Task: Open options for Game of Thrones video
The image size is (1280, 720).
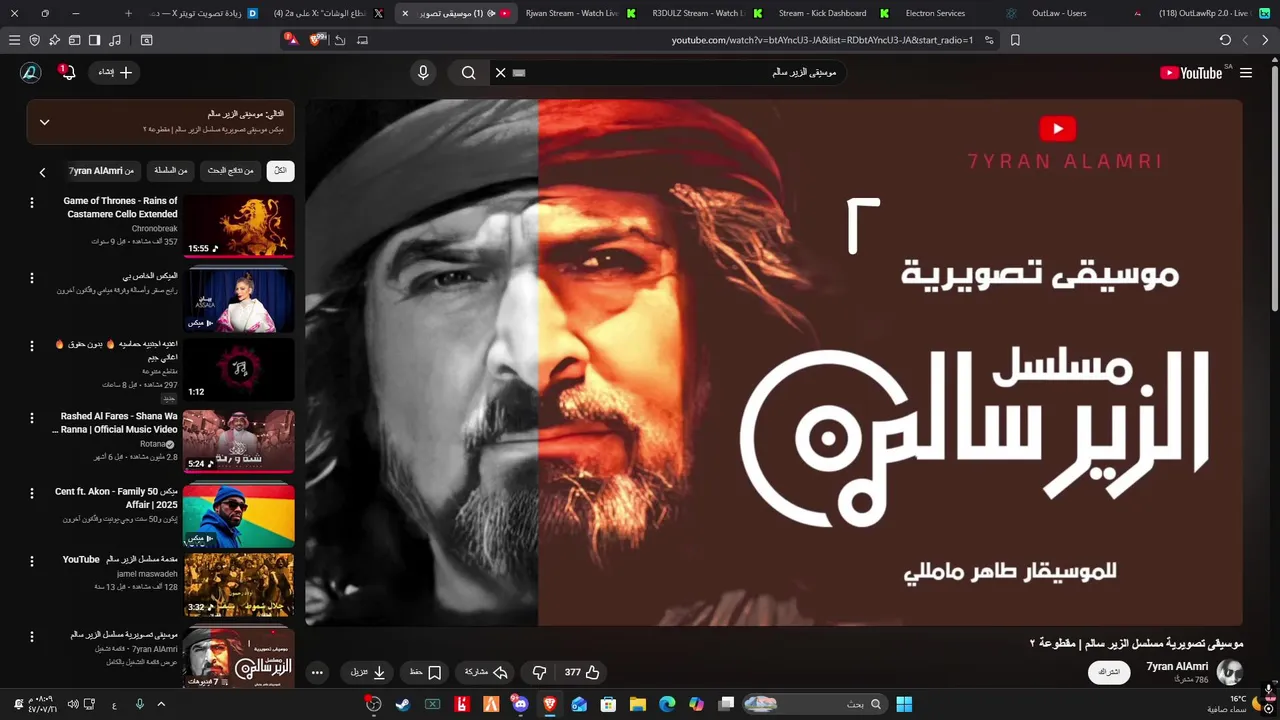Action: tap(31, 203)
